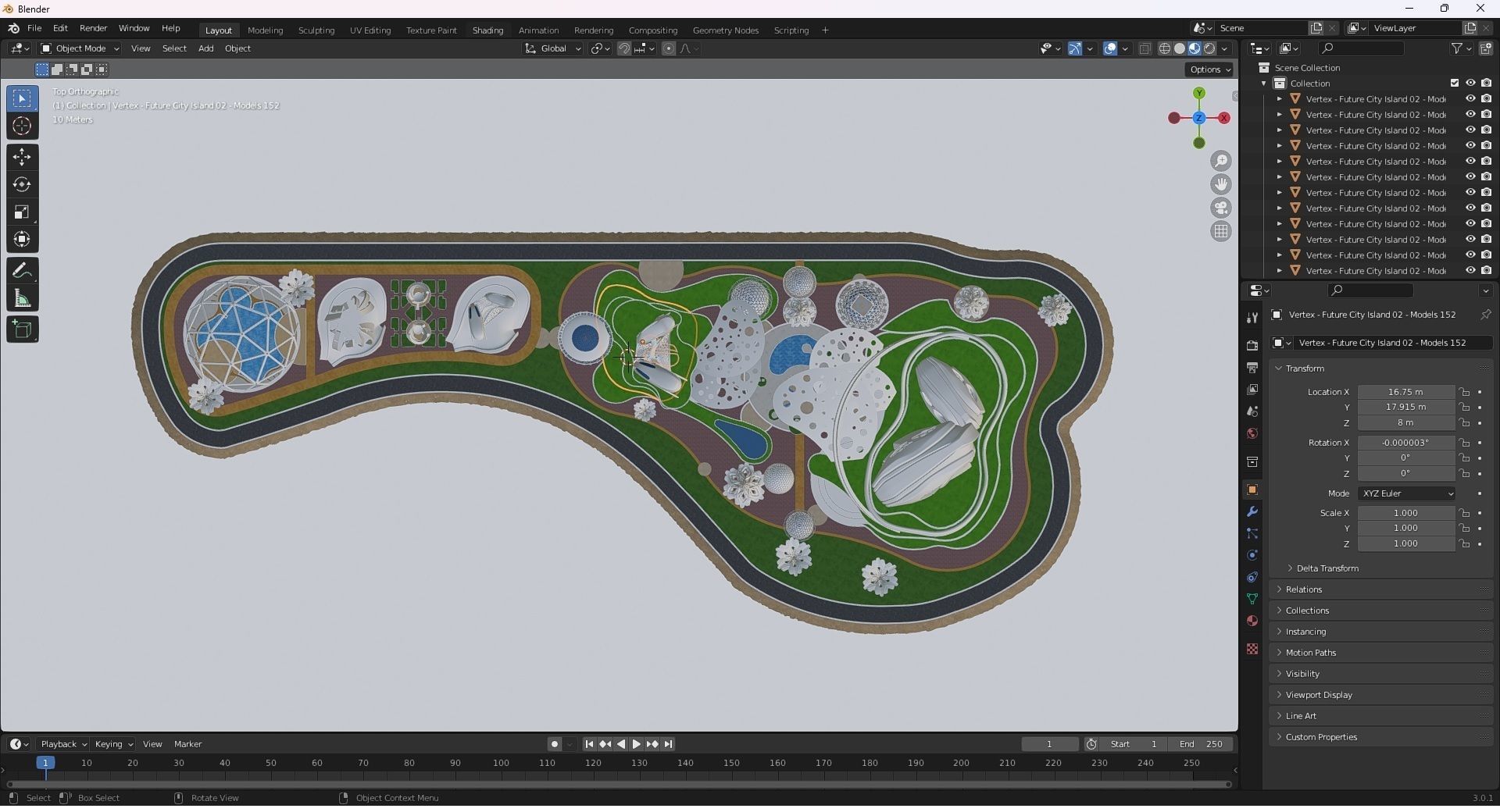Open the Physics properties tab
Viewport: 1500px width, 812px height.
[x=1252, y=556]
